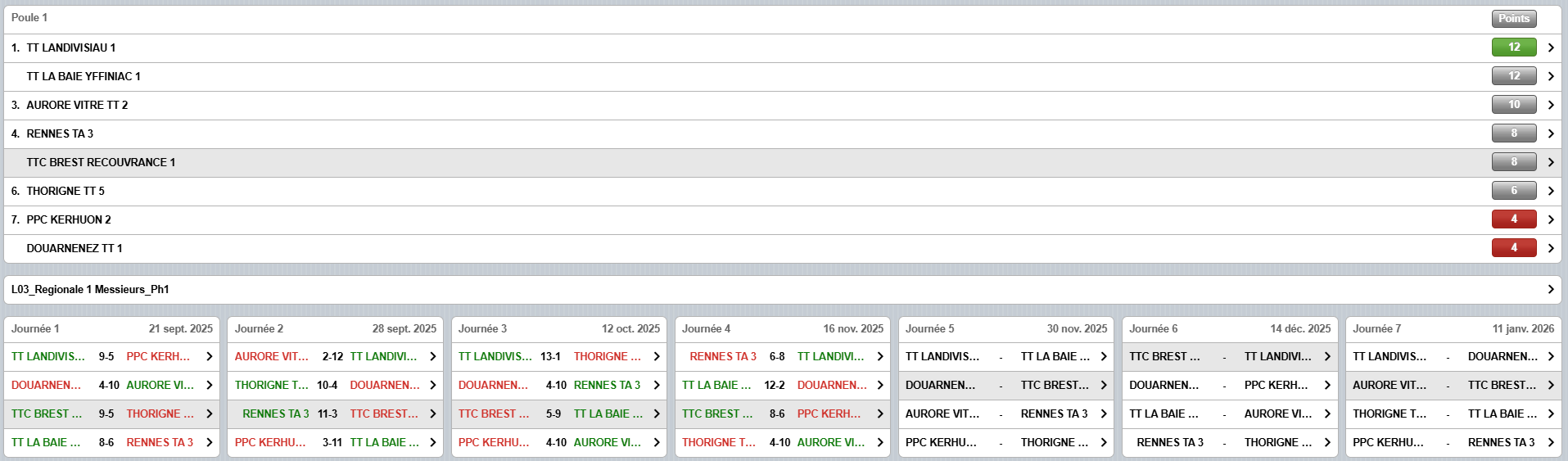Image resolution: width=1568 pixels, height=461 pixels.
Task: Select Journée 7 header dated 11 janv. 2026
Action: pyautogui.click(x=1453, y=329)
